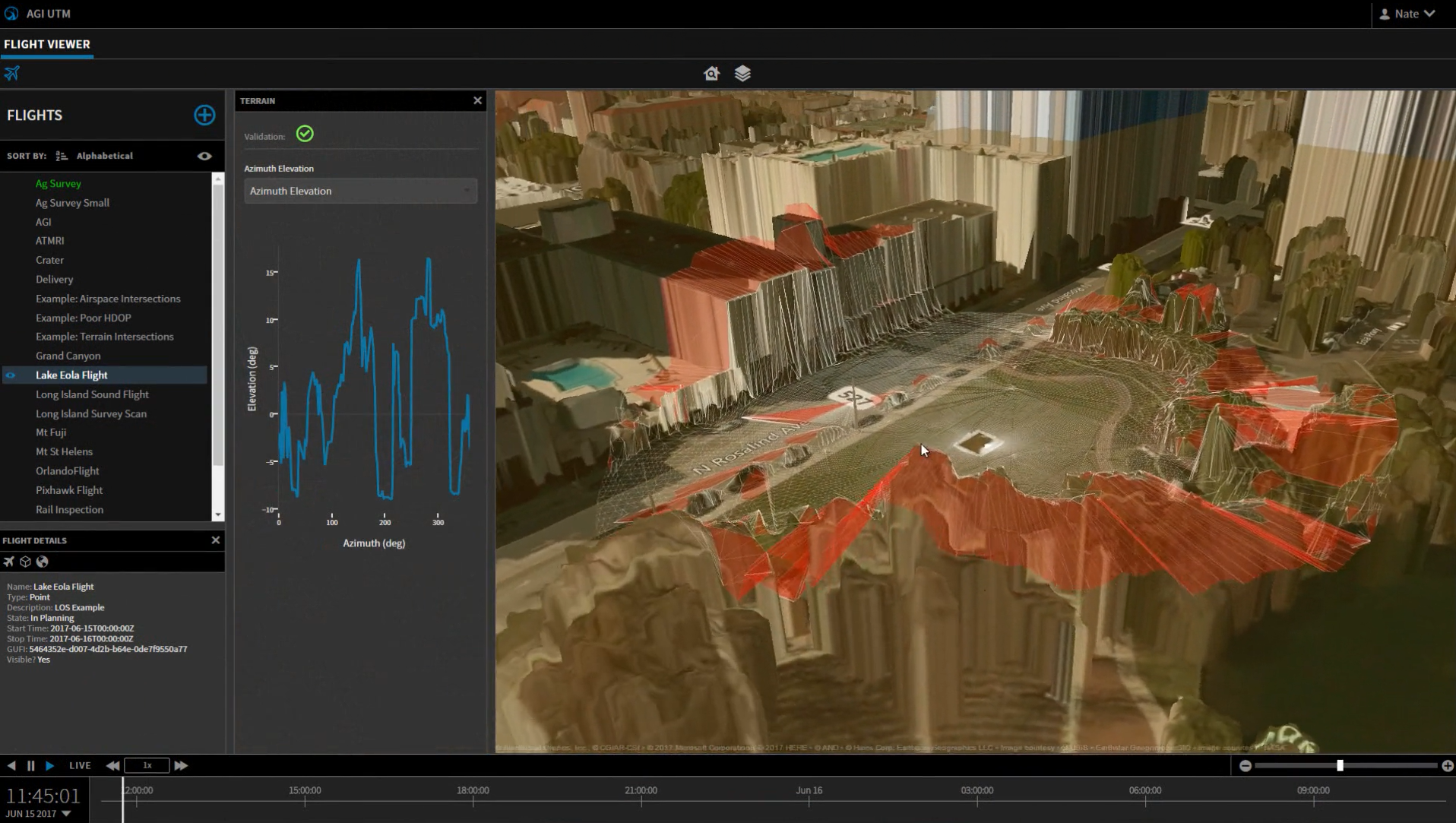The height and width of the screenshot is (823, 1456).
Task: Click the home view icon
Action: pos(711,73)
